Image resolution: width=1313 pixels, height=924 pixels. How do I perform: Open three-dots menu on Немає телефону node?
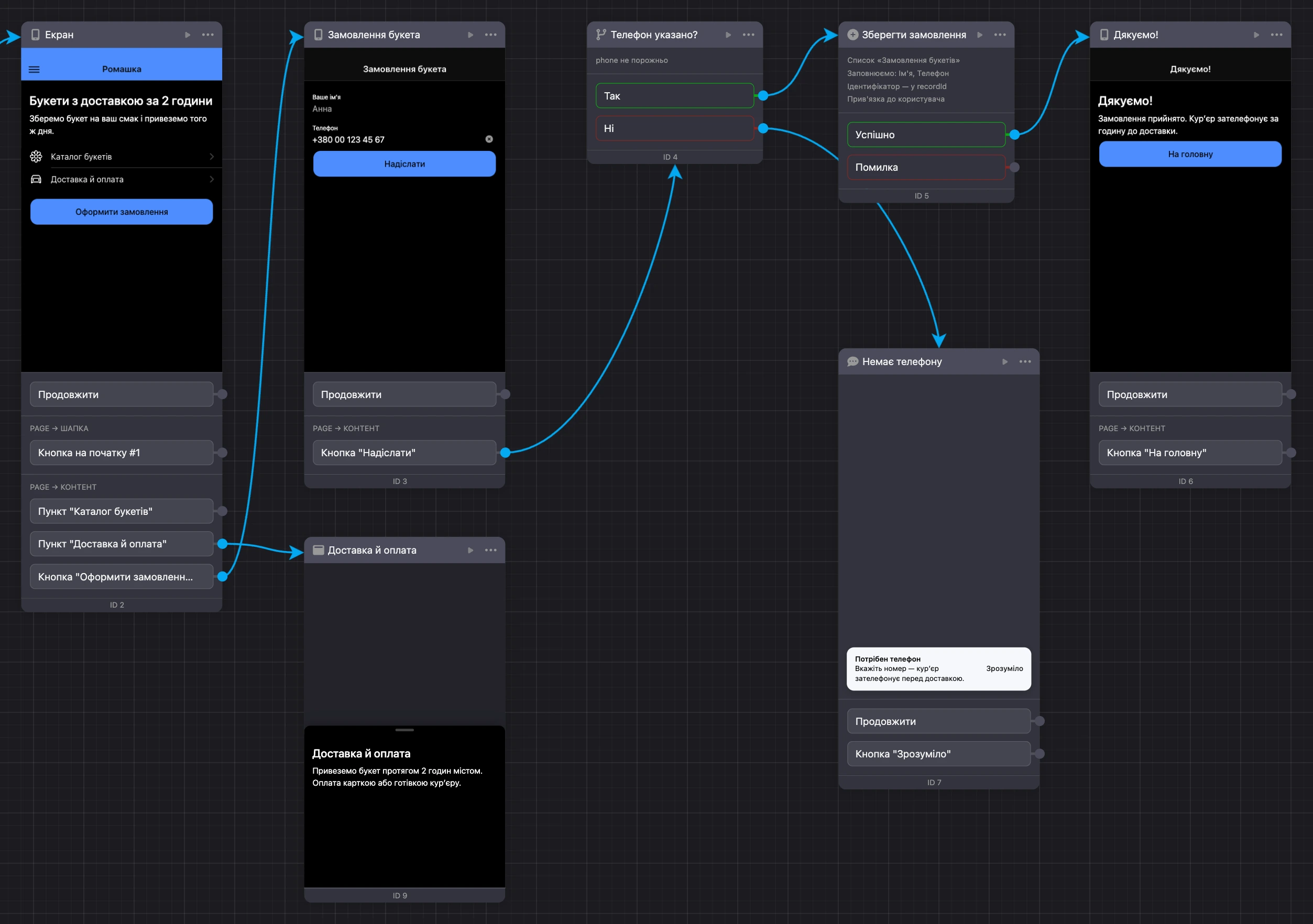pos(1025,361)
